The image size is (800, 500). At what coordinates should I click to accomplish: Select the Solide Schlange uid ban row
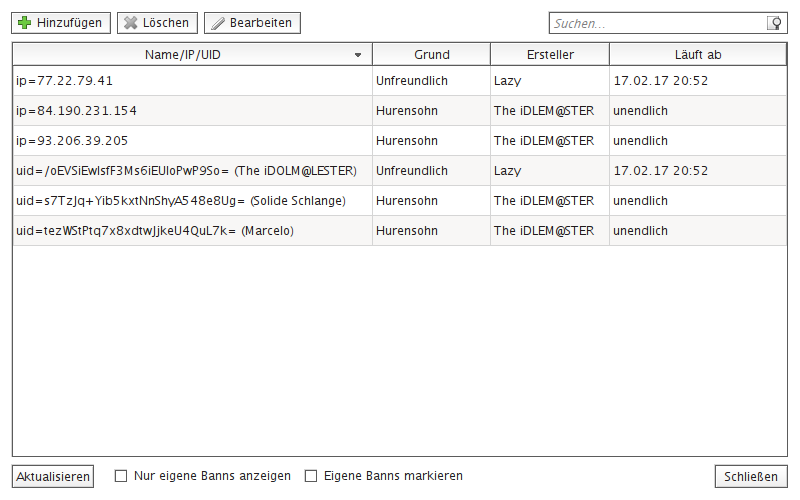click(x=399, y=201)
